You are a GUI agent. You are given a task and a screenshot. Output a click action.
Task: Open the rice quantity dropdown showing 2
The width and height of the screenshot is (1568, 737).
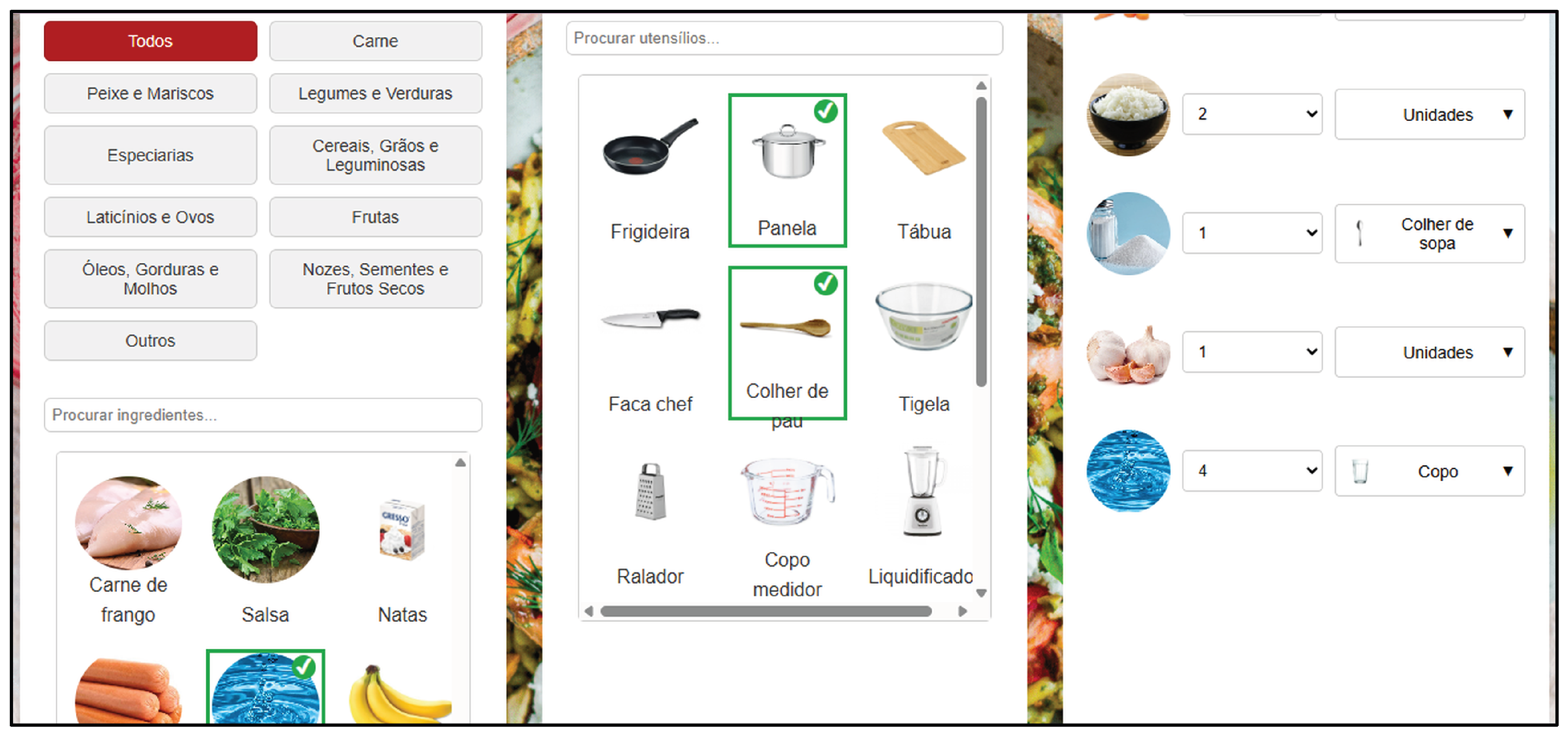point(1252,114)
